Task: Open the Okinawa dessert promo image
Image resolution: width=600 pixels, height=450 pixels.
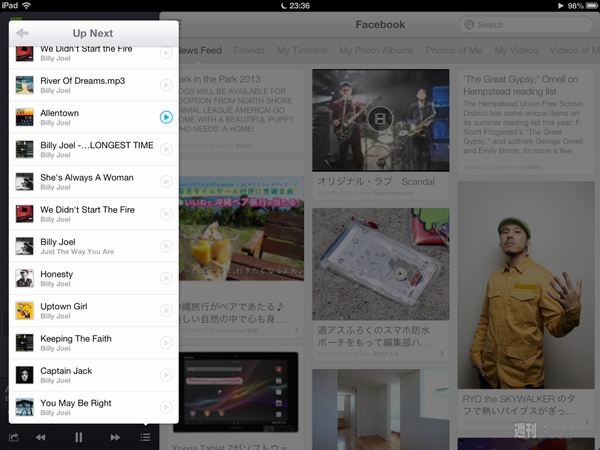Action: pyautogui.click(x=241, y=228)
